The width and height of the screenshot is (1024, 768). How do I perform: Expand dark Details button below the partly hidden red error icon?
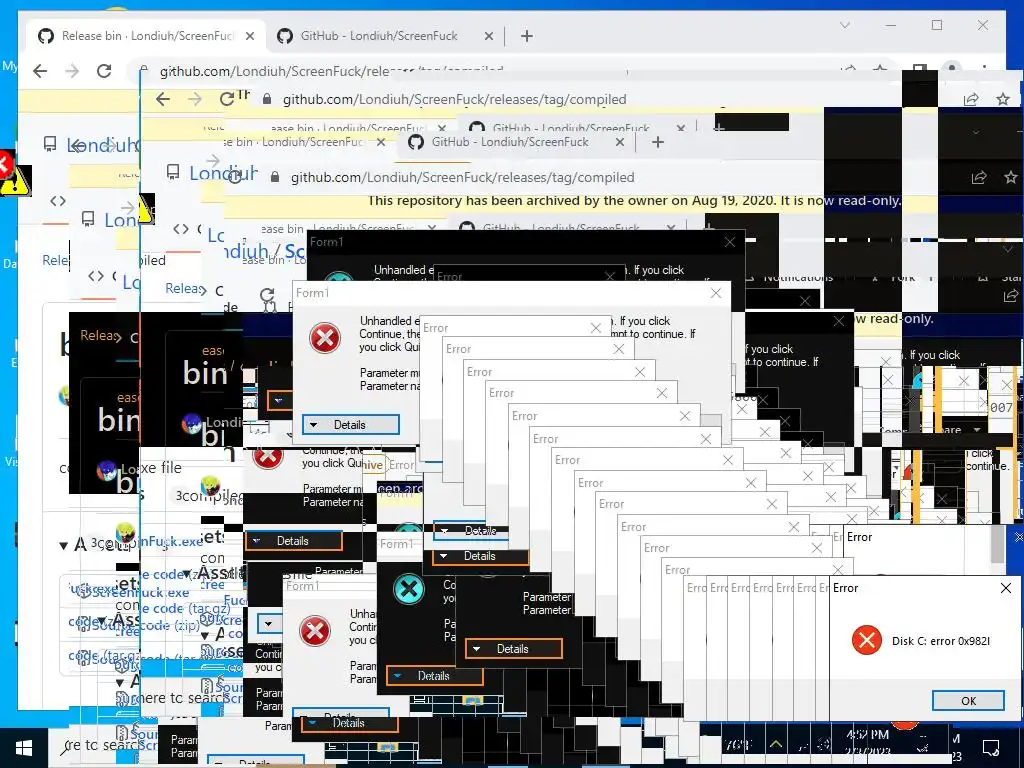(x=293, y=541)
